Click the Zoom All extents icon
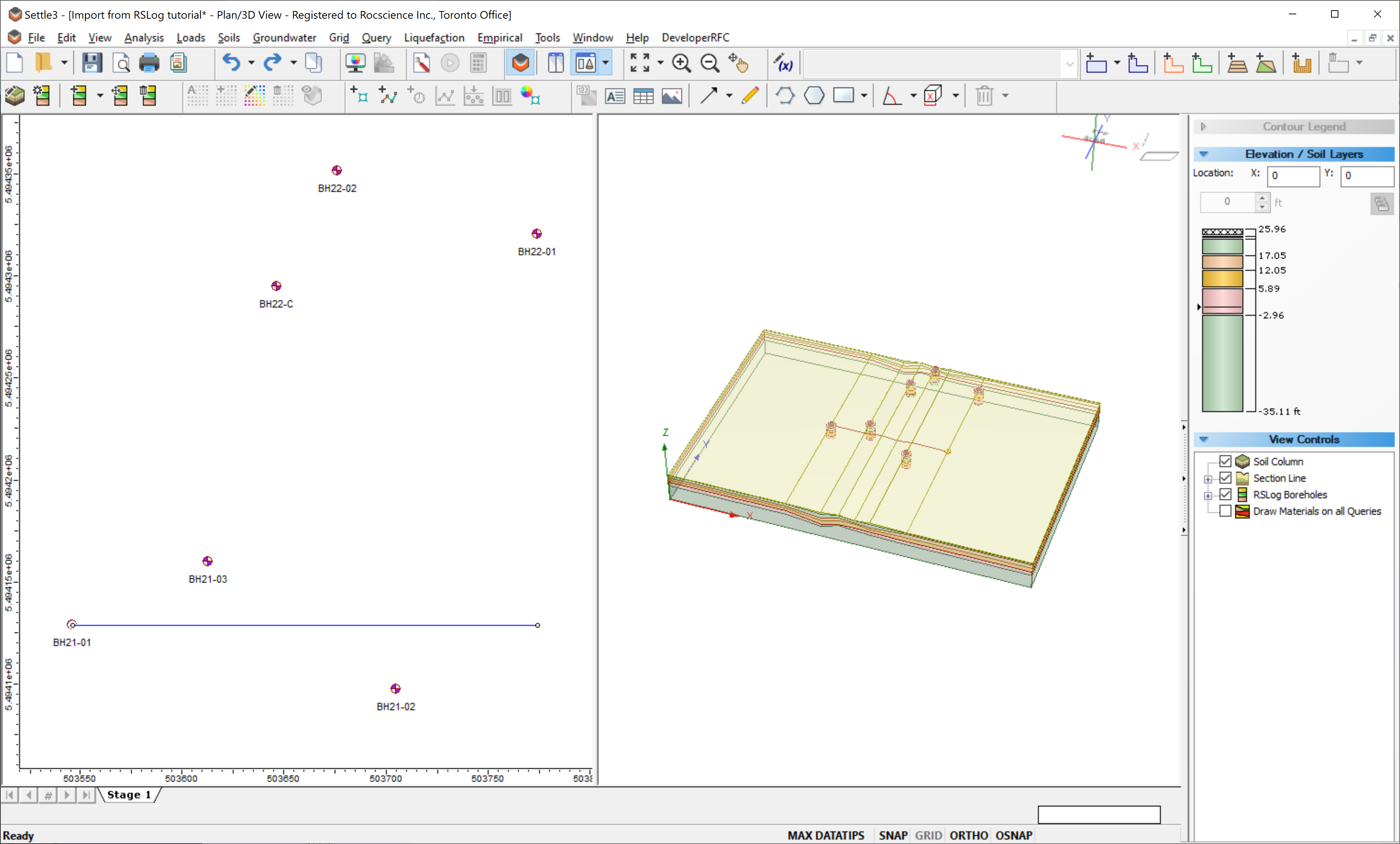 640,62
